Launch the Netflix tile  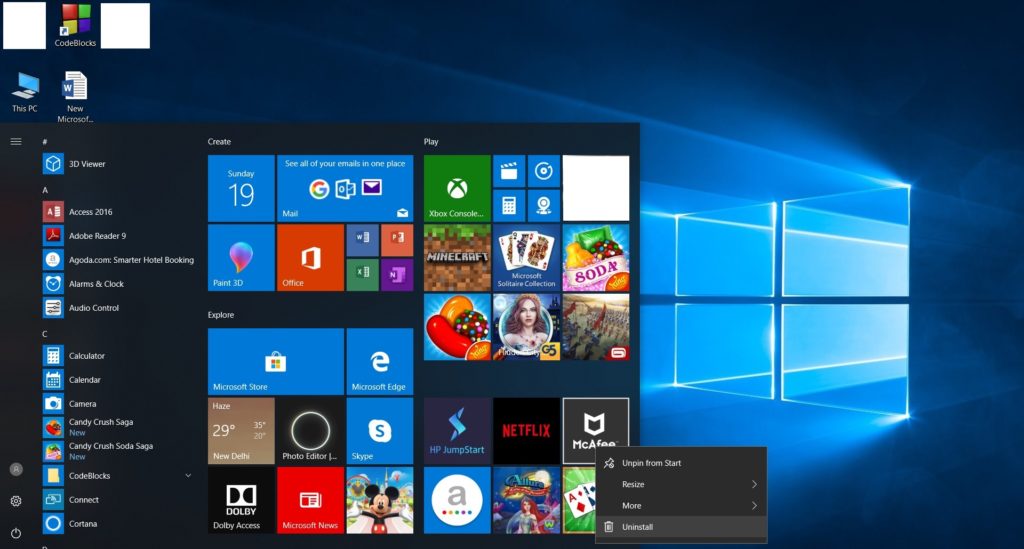pos(526,431)
